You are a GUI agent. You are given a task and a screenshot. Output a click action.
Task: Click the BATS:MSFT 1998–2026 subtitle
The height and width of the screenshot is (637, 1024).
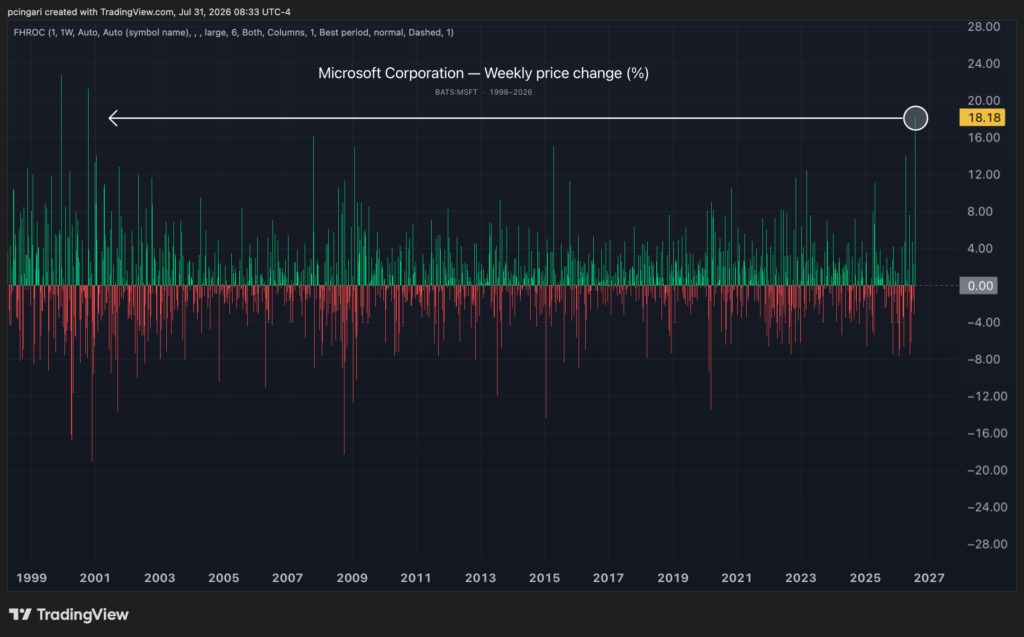483,92
